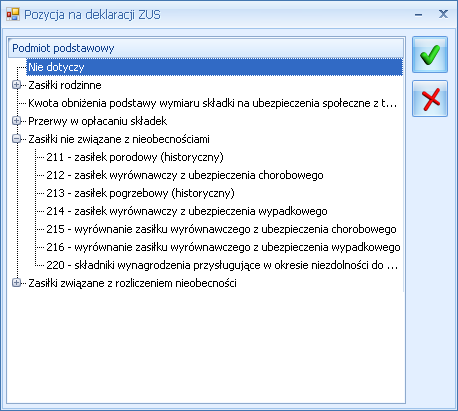Choose 216 - wyrównanie zasiłku wyrównawczego wypadkowego

pos(223,247)
